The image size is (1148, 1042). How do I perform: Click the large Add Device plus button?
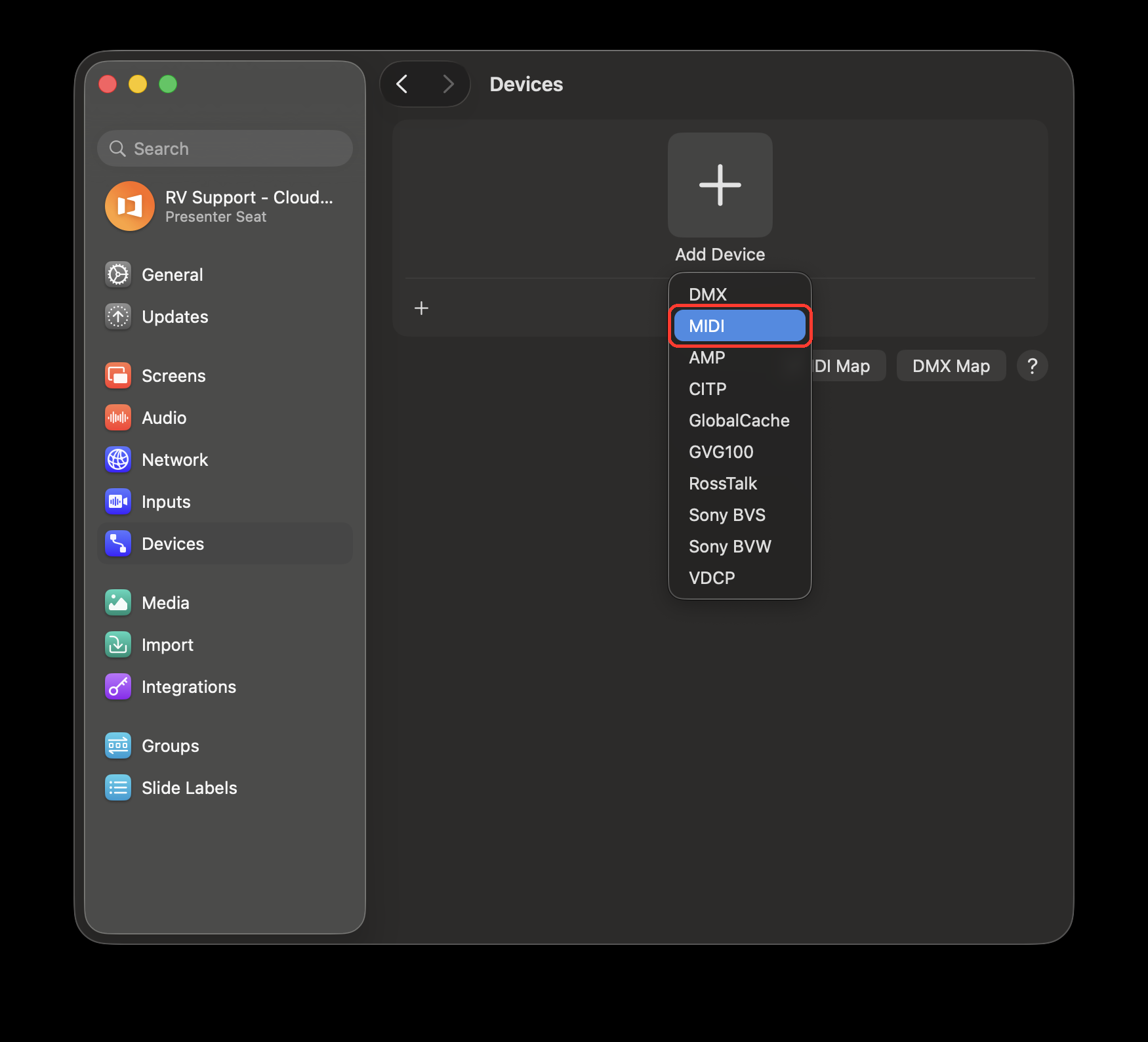coord(720,185)
